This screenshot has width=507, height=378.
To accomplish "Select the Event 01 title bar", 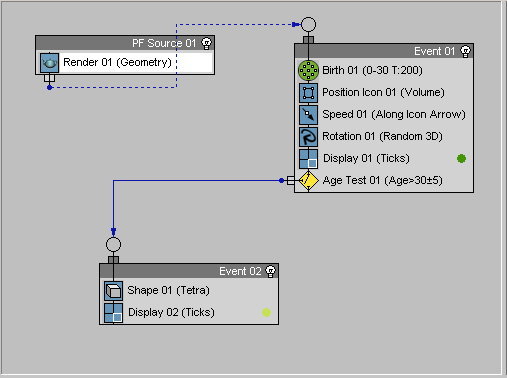I will [384, 51].
